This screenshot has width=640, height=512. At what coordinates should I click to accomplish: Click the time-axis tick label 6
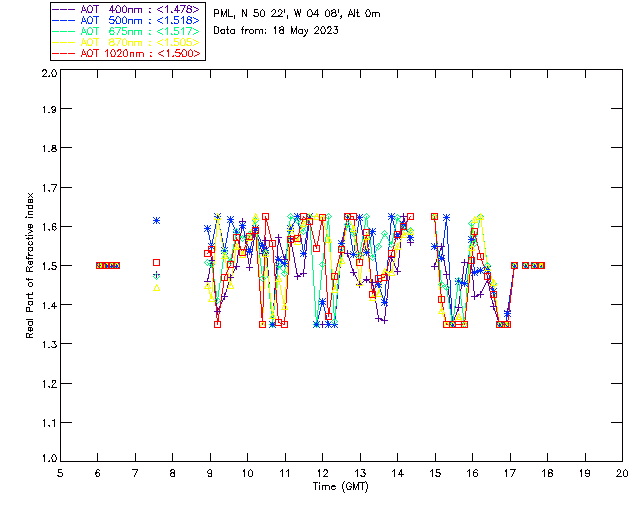point(98,473)
